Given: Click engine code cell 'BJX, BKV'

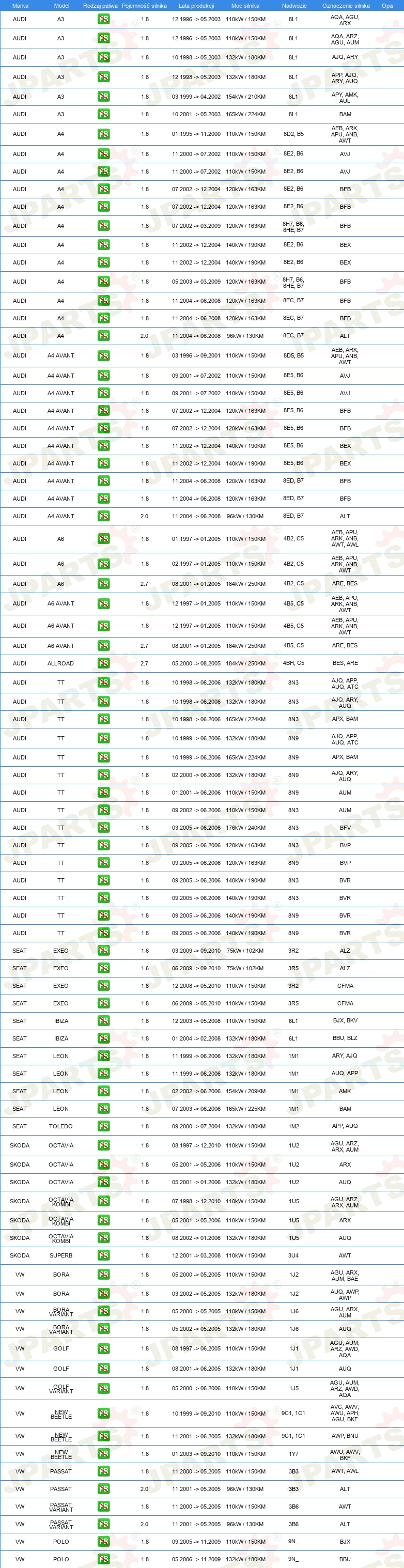Looking at the screenshot, I should pos(345,1021).
